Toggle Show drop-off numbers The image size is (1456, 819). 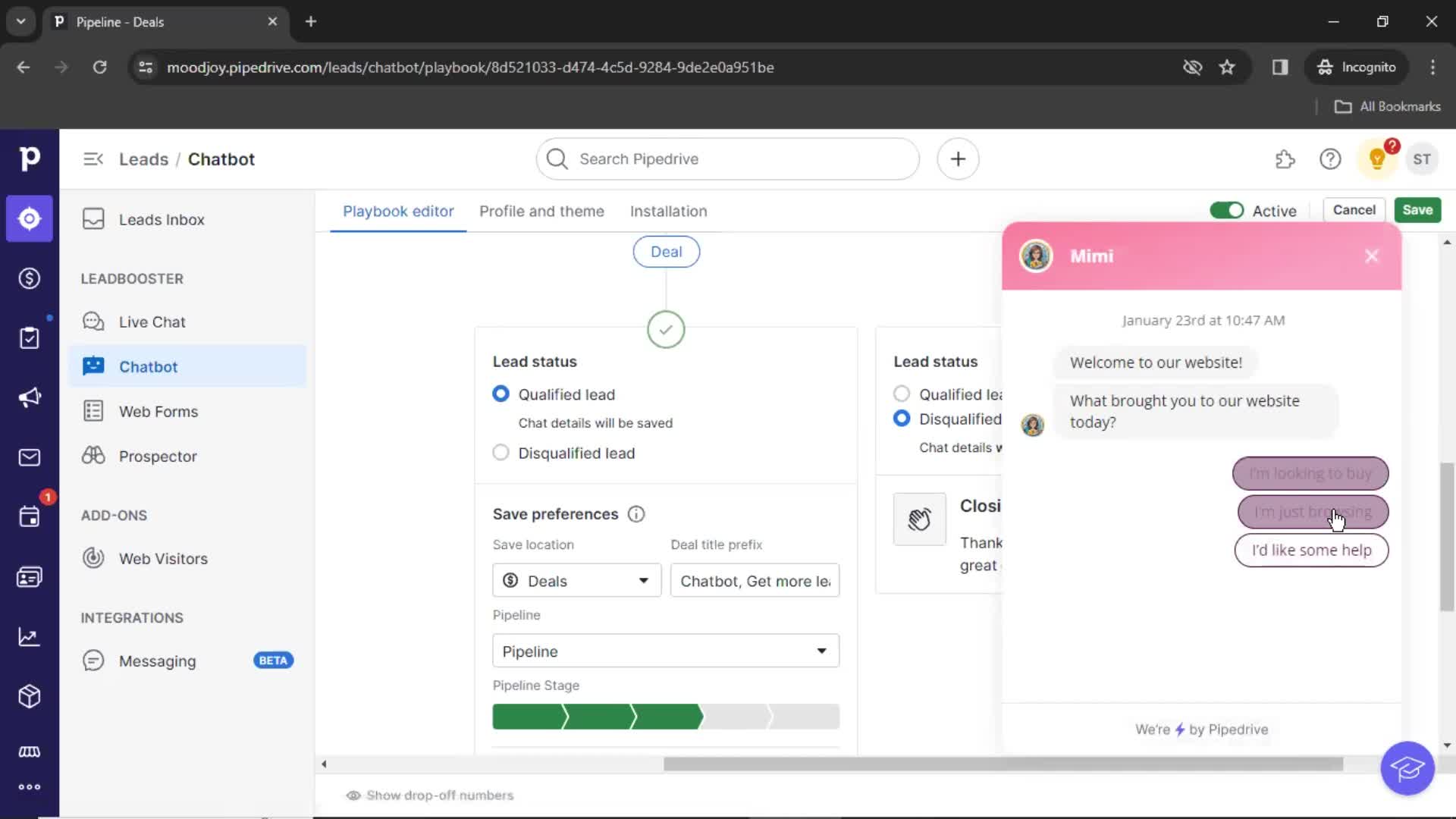[430, 795]
